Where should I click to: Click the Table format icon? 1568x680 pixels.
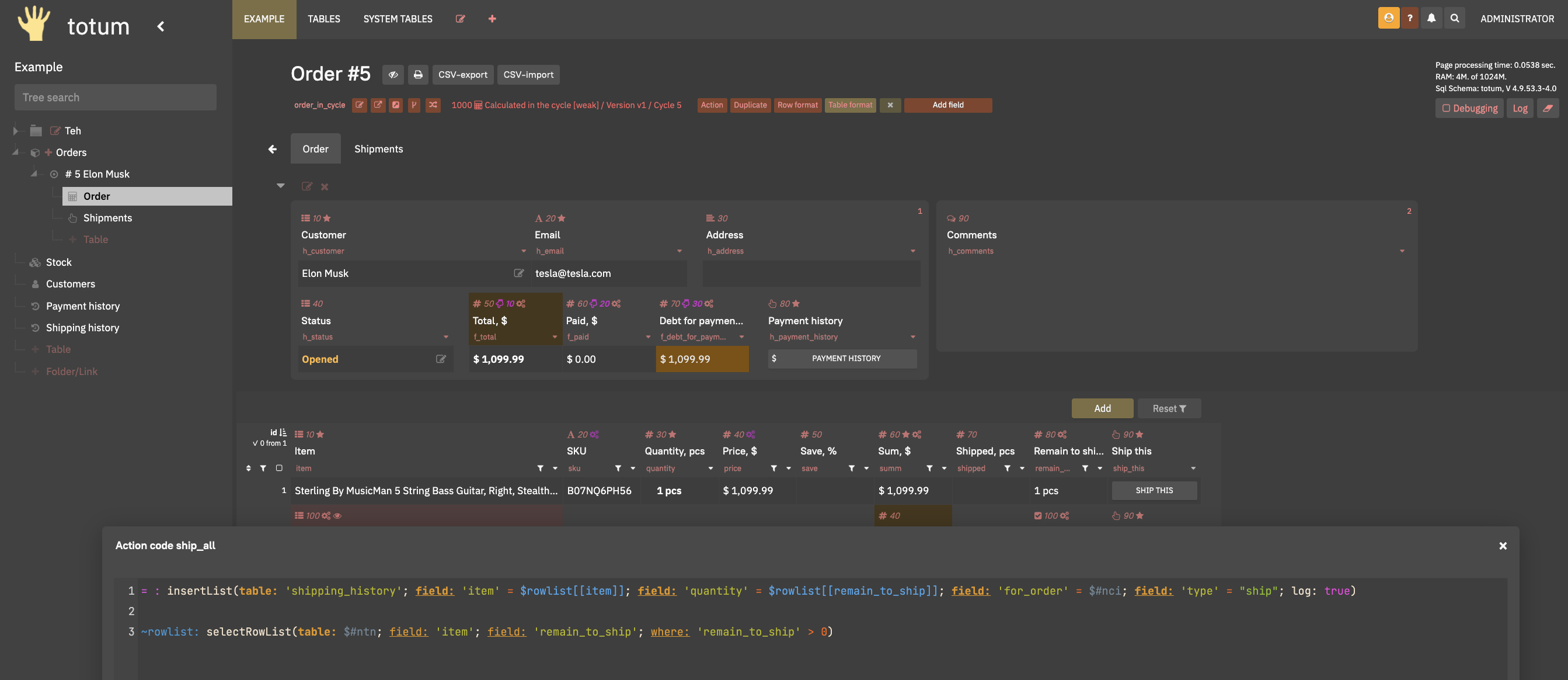tap(850, 105)
